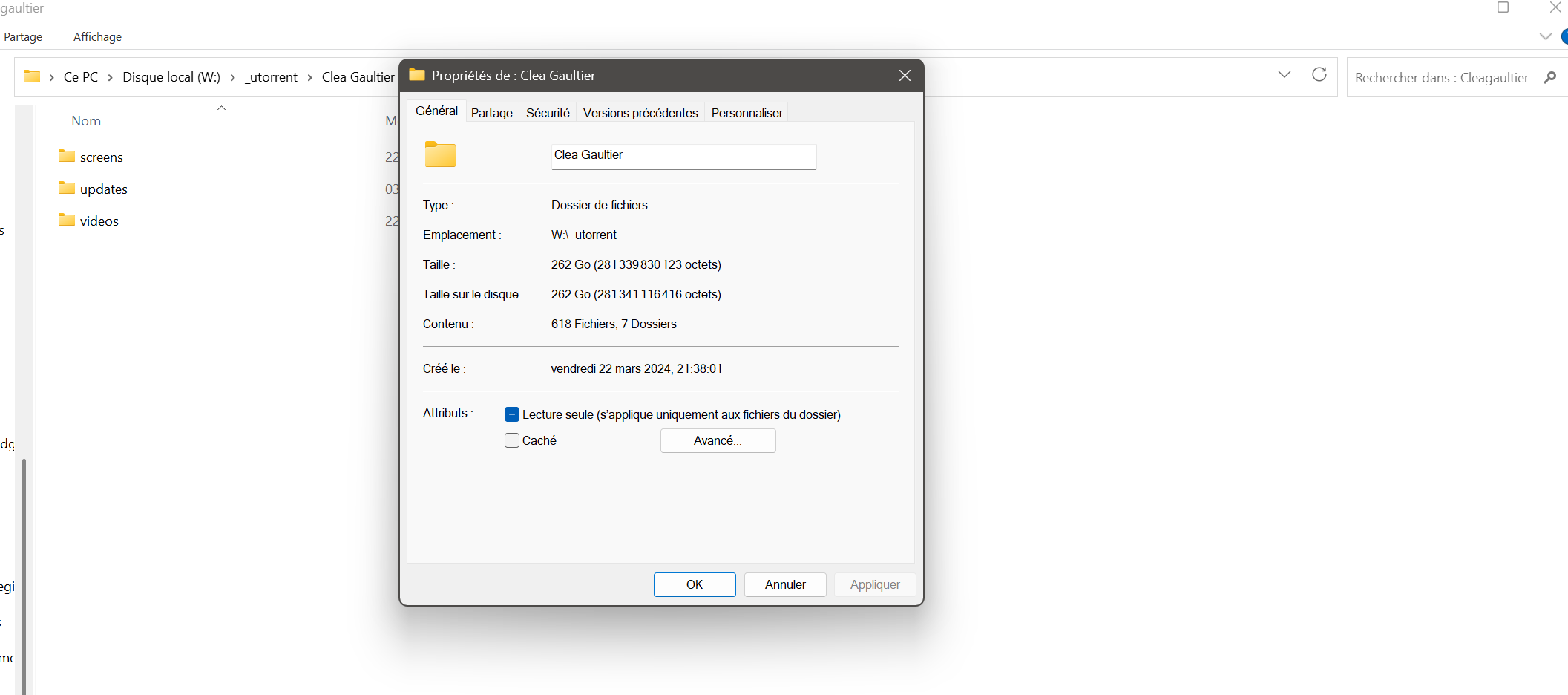The width and height of the screenshot is (1568, 695).
Task: Open the address bar history dropdown
Action: (x=1285, y=75)
